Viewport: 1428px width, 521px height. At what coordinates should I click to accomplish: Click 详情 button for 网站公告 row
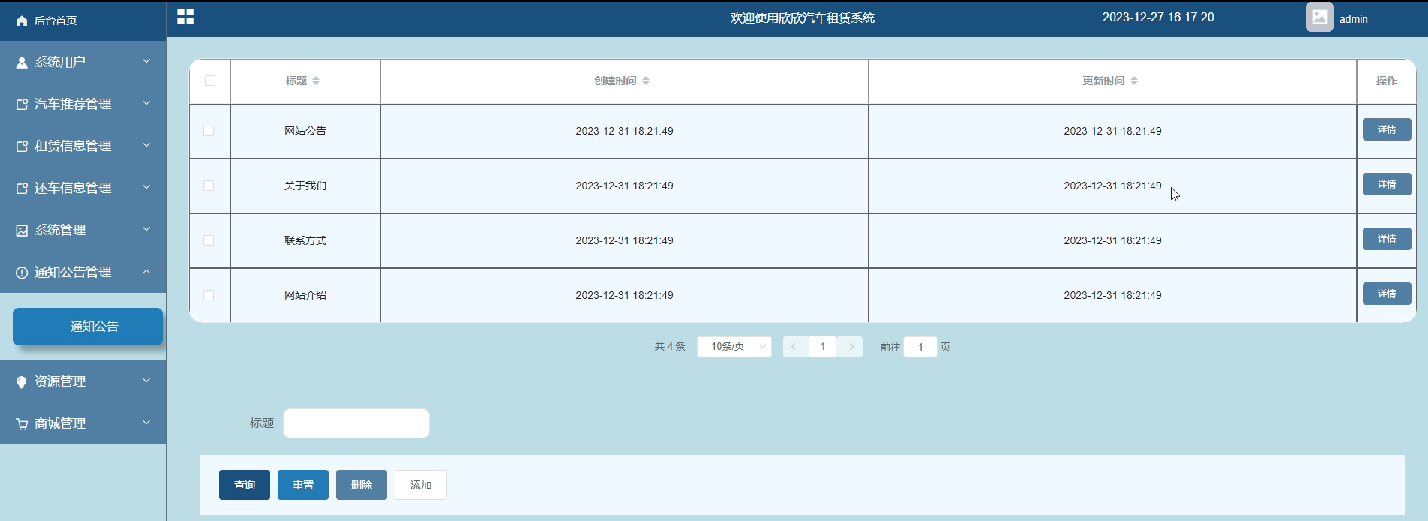tap(1387, 129)
